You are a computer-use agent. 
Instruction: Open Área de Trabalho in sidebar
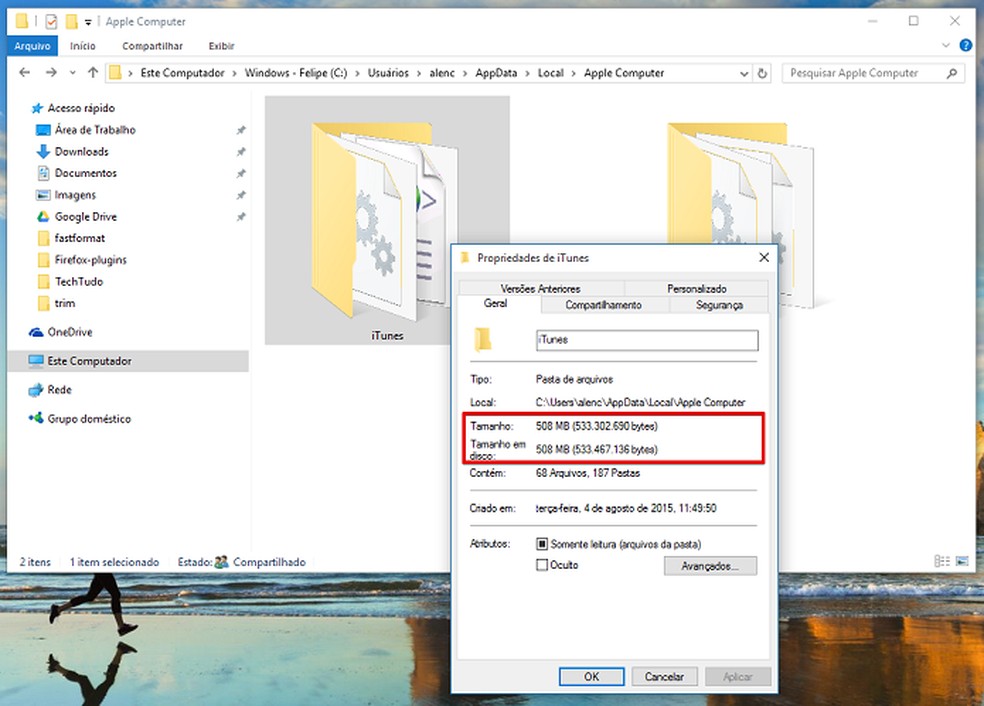(x=95, y=130)
